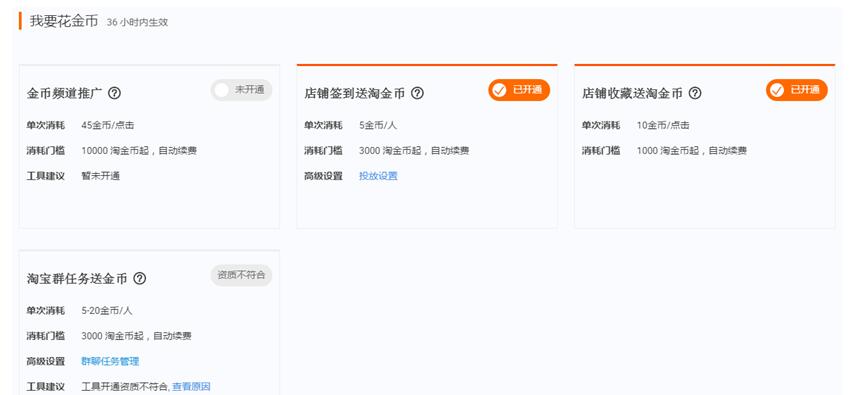This screenshot has width=866, height=395.
Task: Show help tip for 店铺收藏送淘金币
Action: coord(695,93)
